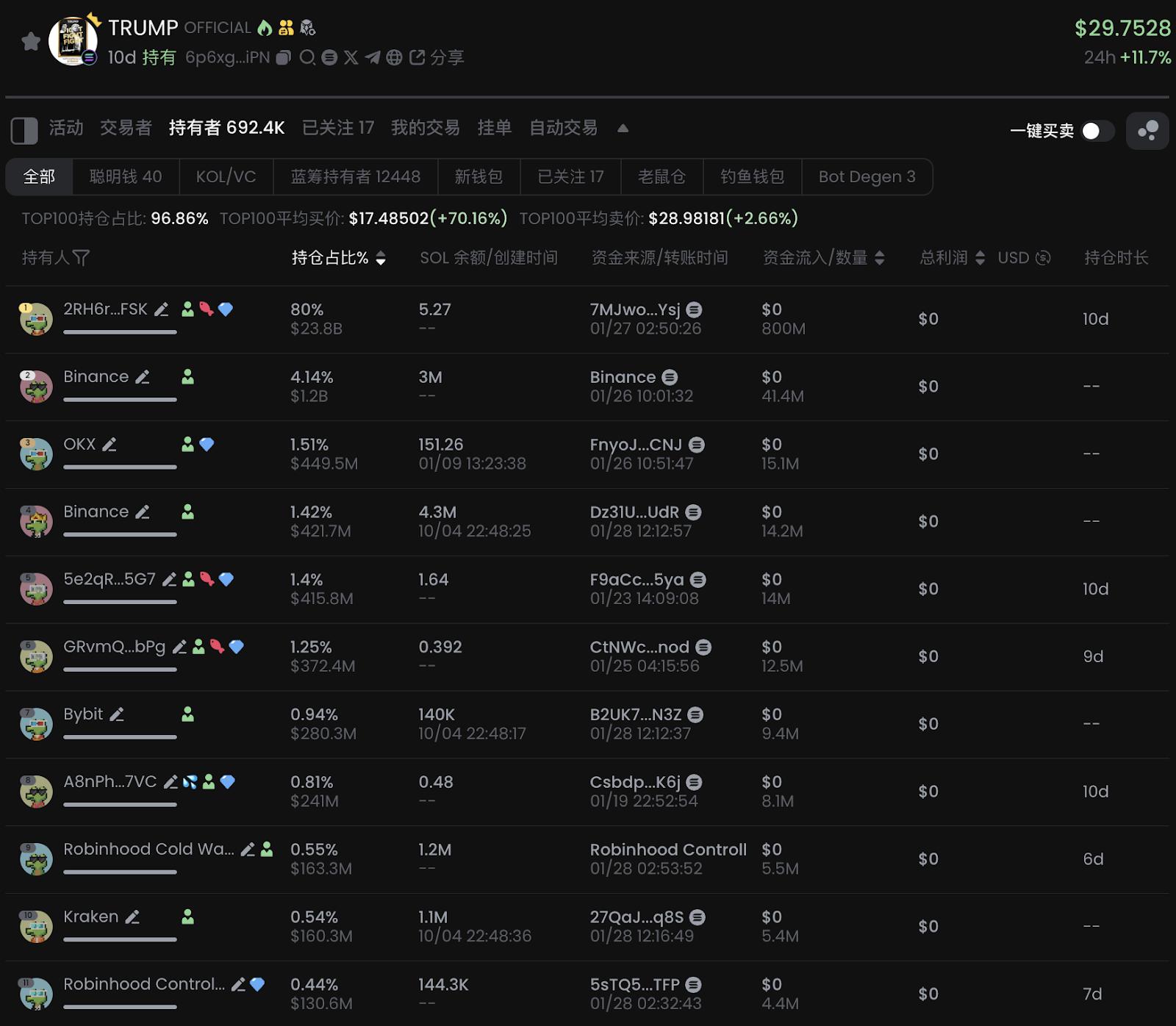Click the green flame hot-token icon
The width and height of the screenshot is (1176, 1026).
point(265,28)
